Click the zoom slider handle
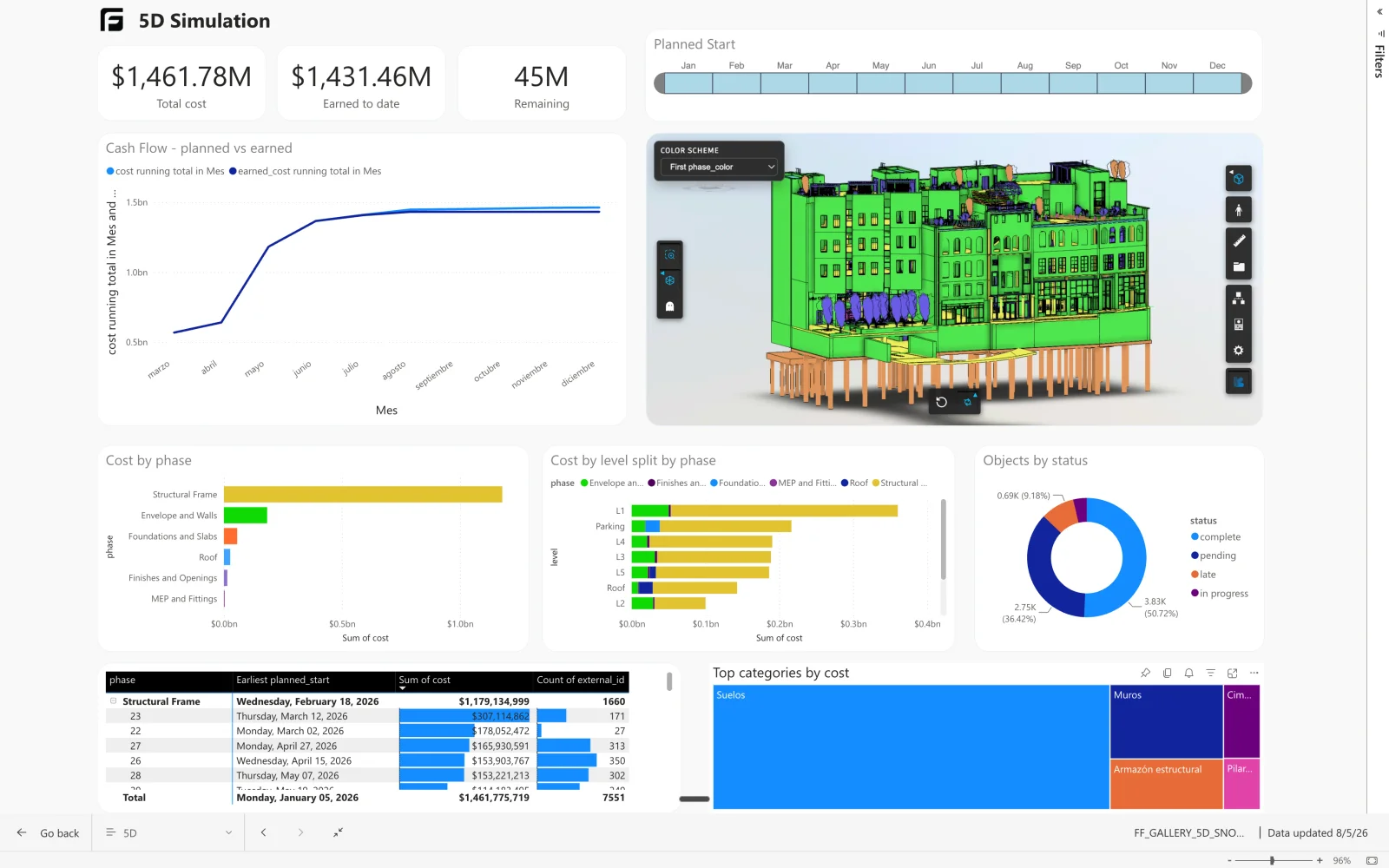The width and height of the screenshot is (1389, 868). pyautogui.click(x=1272, y=860)
